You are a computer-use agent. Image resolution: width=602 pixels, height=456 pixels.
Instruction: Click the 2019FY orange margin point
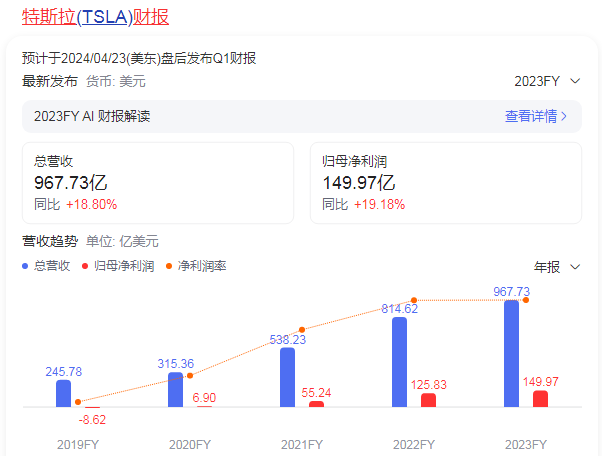[x=78, y=402]
